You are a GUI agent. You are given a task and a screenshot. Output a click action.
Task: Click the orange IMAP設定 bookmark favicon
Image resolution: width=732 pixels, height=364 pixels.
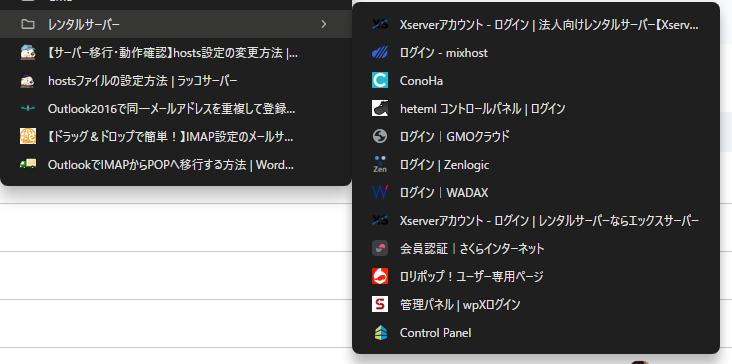(x=28, y=136)
